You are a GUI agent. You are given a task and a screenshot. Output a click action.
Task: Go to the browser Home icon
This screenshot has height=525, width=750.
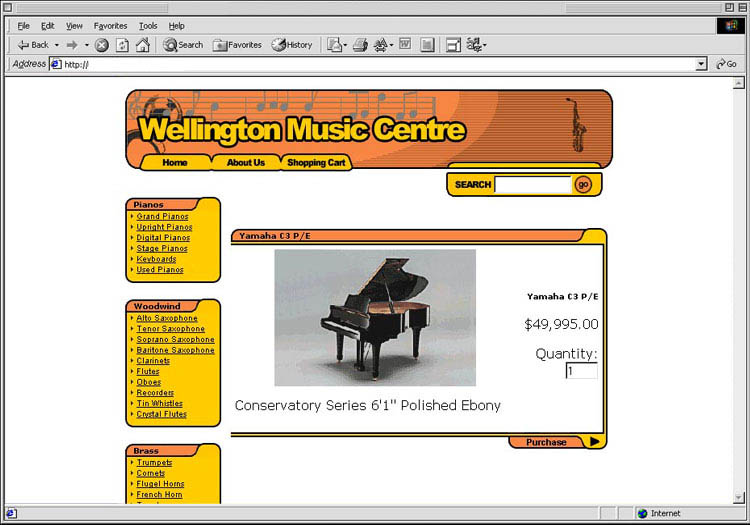coord(143,45)
